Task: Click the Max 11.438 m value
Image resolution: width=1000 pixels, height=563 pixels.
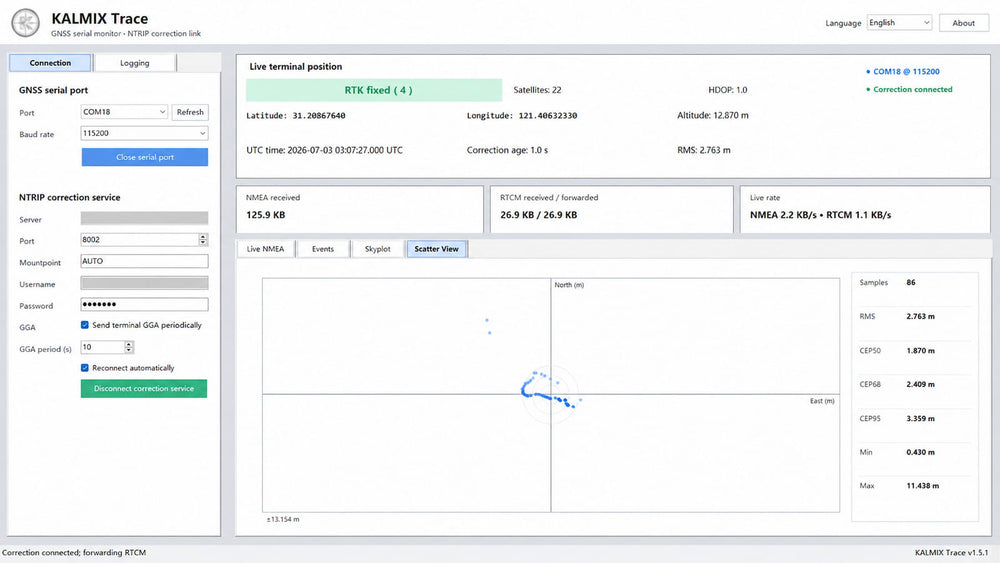Action: (923, 486)
